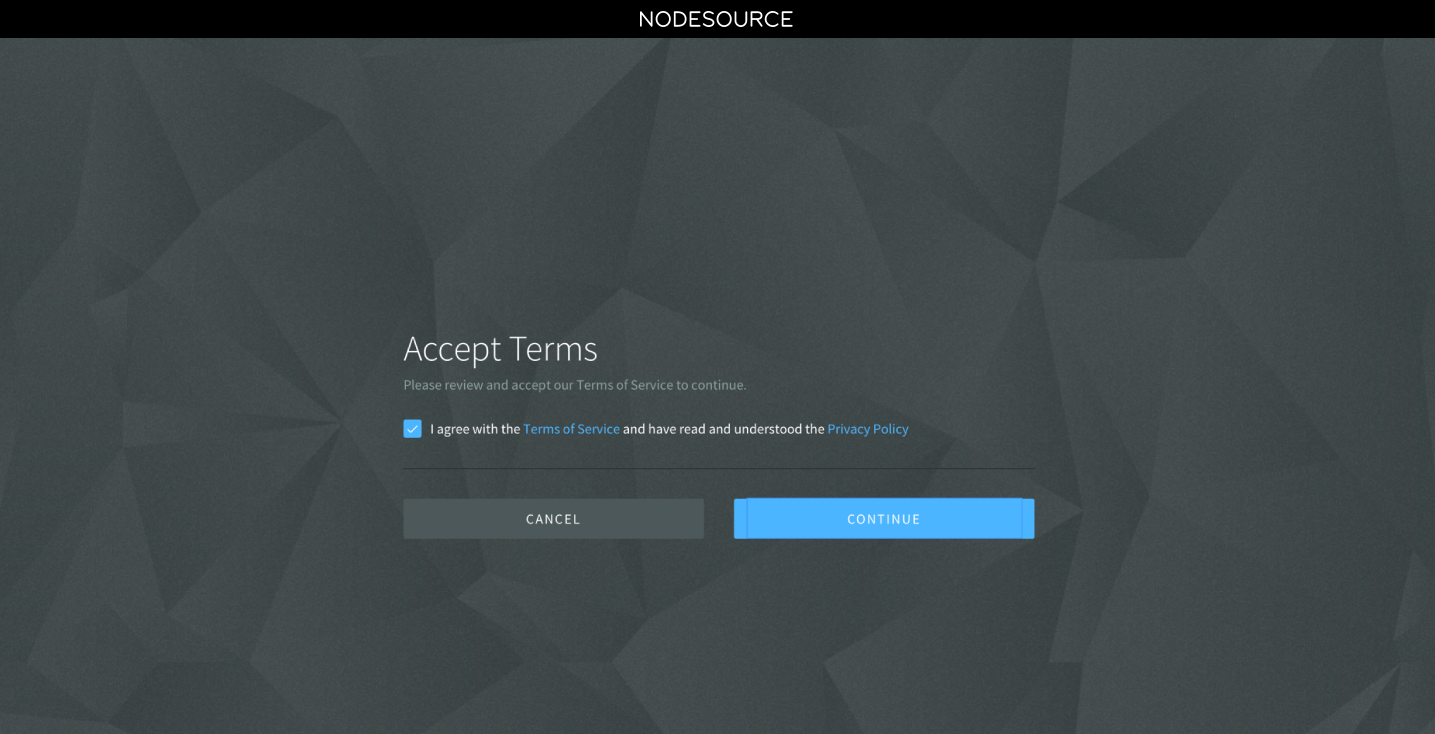Image resolution: width=1435 pixels, height=734 pixels.
Task: Uncheck the agree with Terms checkbox
Action: (x=412, y=429)
